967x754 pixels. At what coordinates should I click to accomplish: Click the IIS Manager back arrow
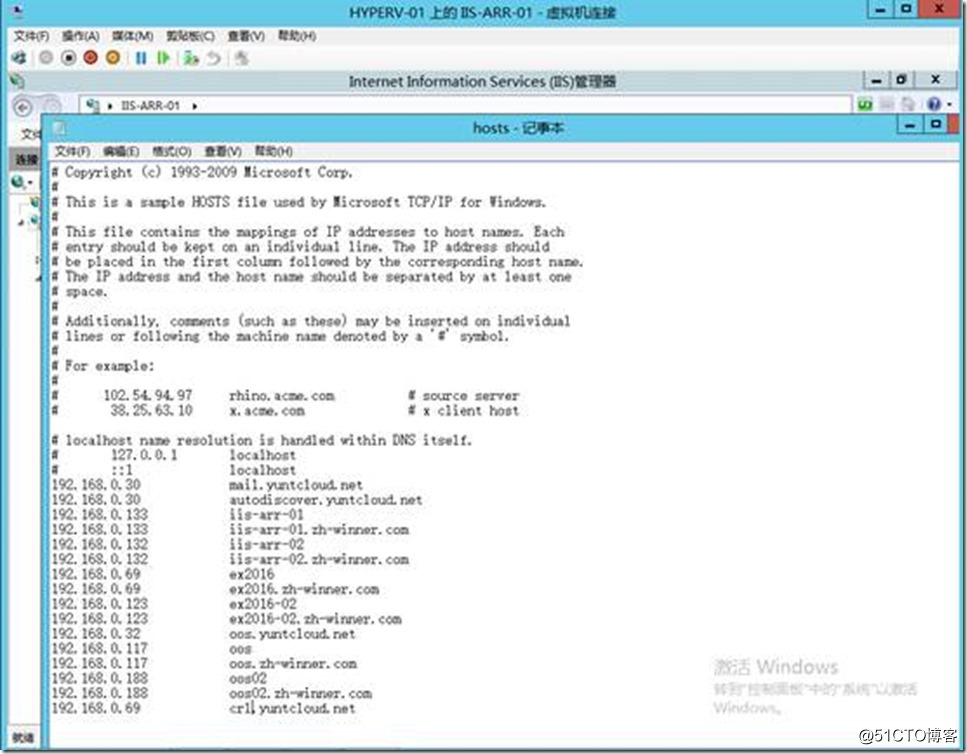[23, 107]
